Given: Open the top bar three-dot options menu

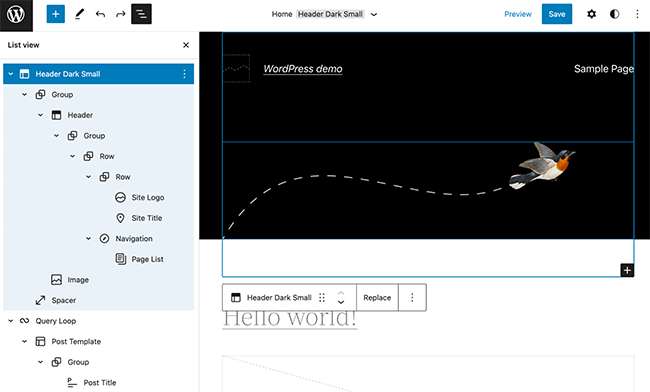Looking at the screenshot, I should [x=637, y=14].
